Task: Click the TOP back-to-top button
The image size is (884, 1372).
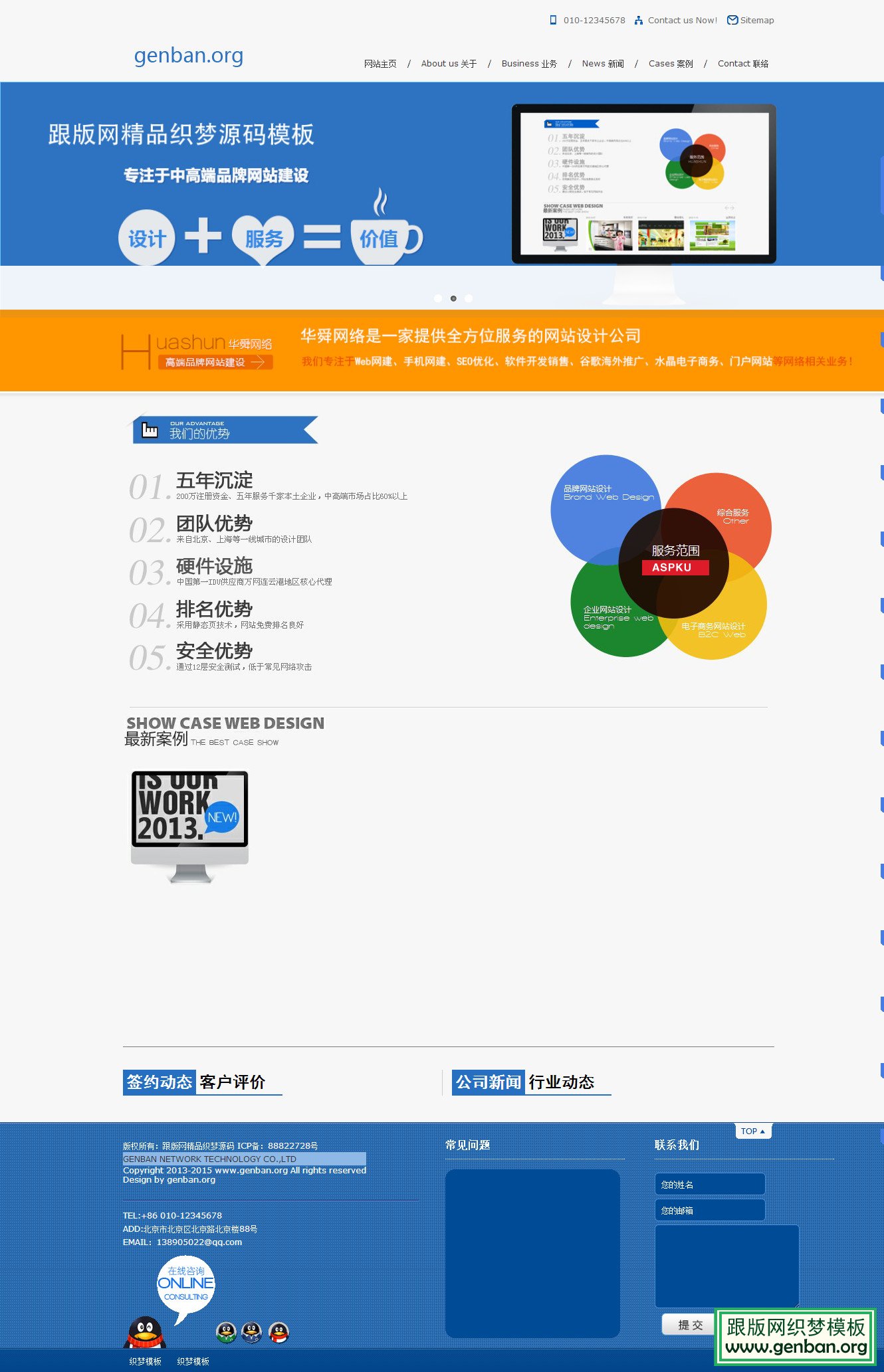Action: [753, 1131]
